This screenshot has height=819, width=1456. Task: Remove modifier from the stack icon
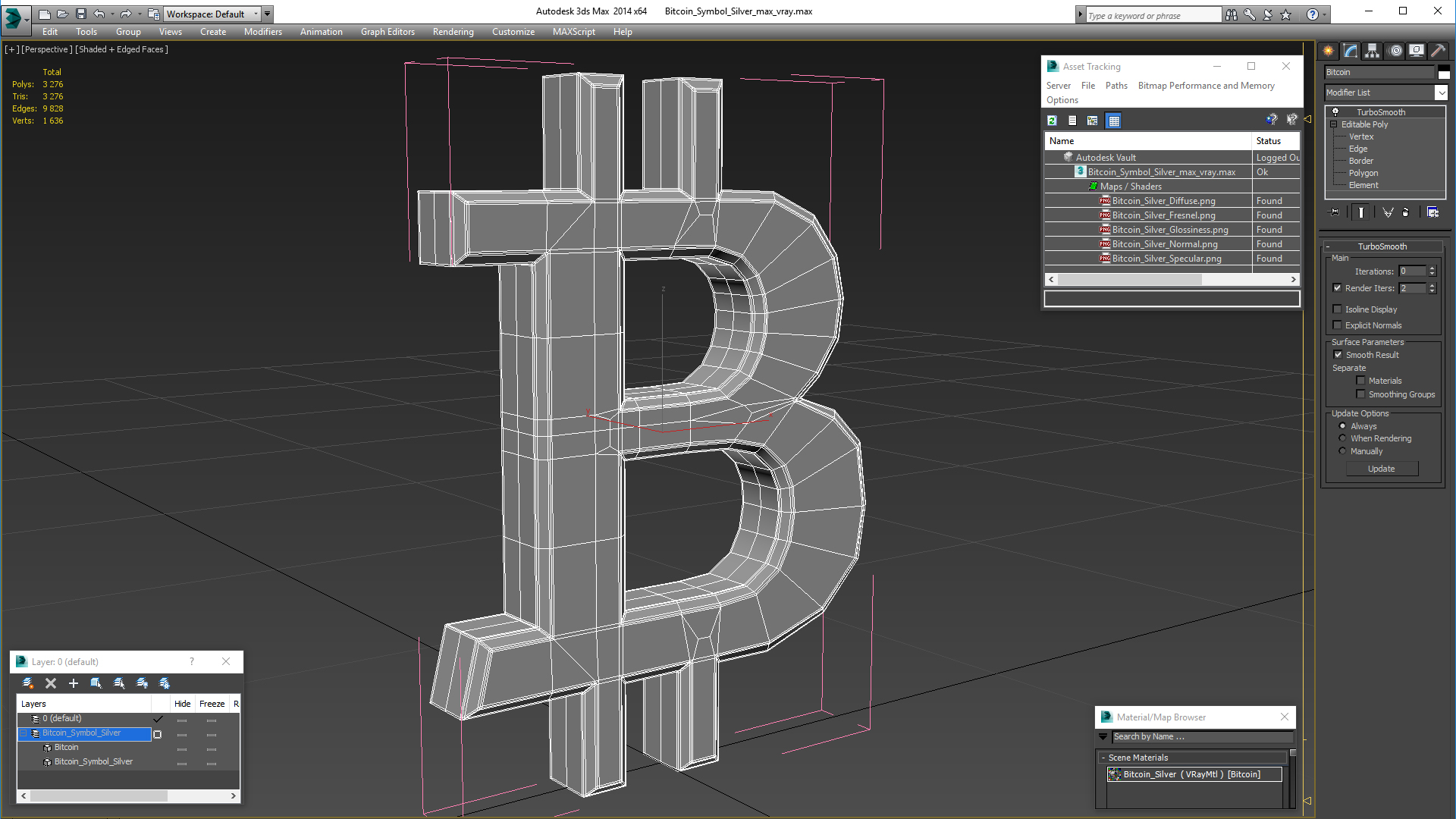[x=1406, y=212]
